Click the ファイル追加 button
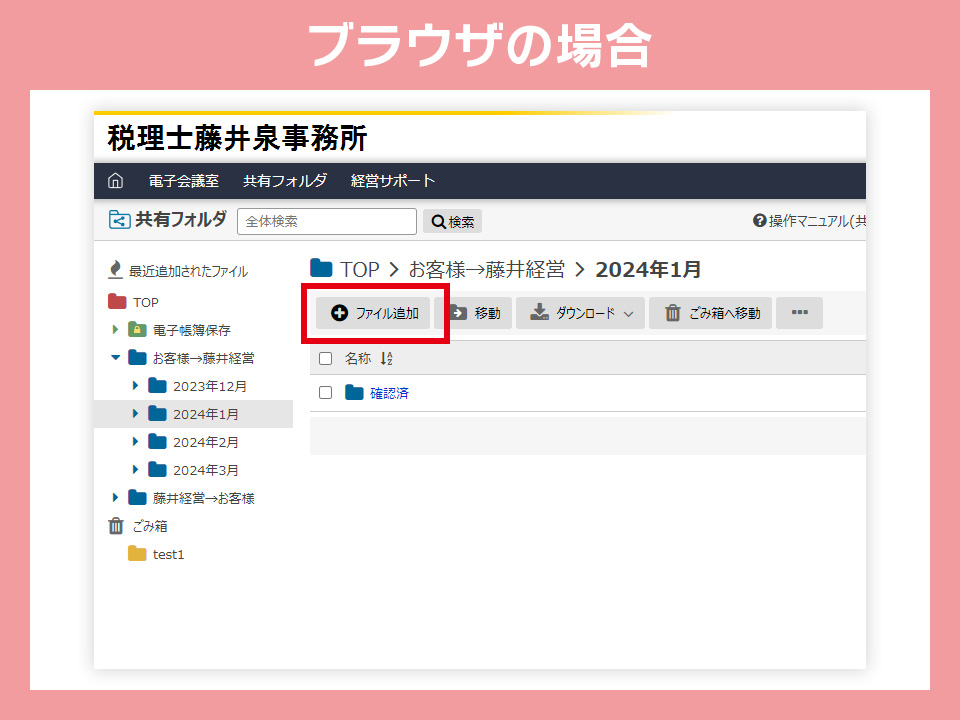The image size is (960, 720). (374, 313)
